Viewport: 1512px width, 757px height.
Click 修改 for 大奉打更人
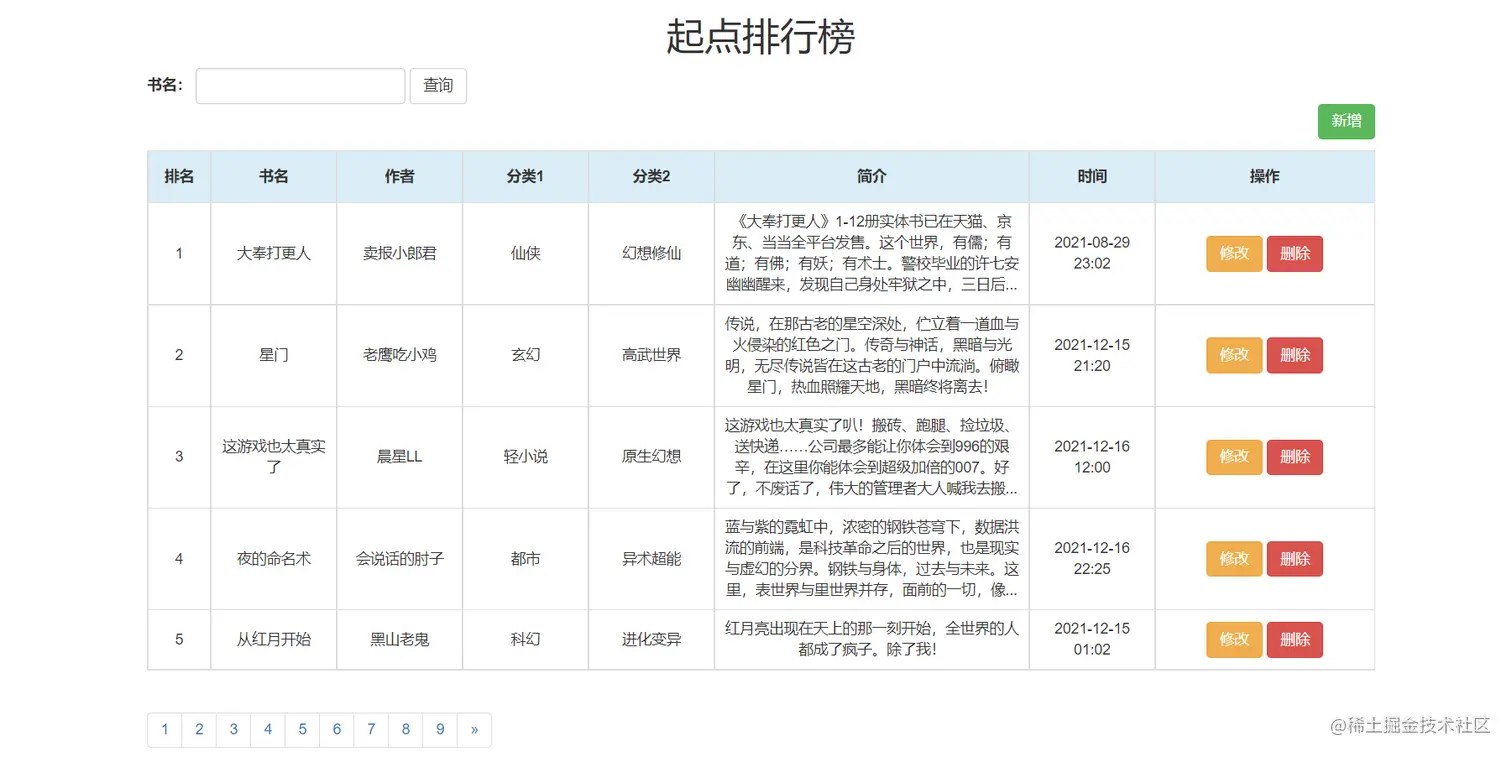click(x=1234, y=254)
